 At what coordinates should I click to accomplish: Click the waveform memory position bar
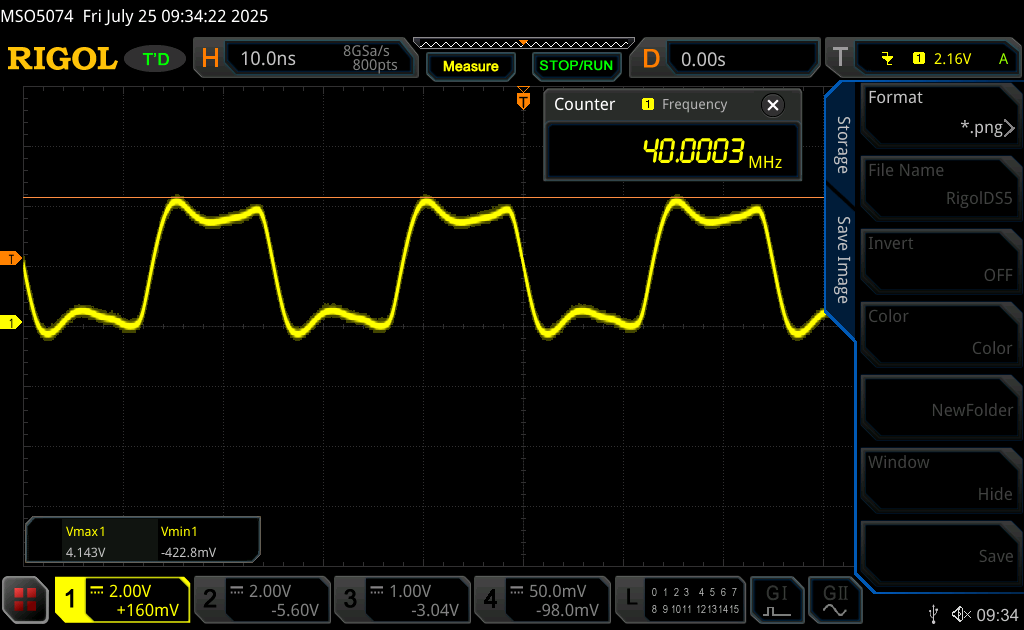[x=524, y=44]
